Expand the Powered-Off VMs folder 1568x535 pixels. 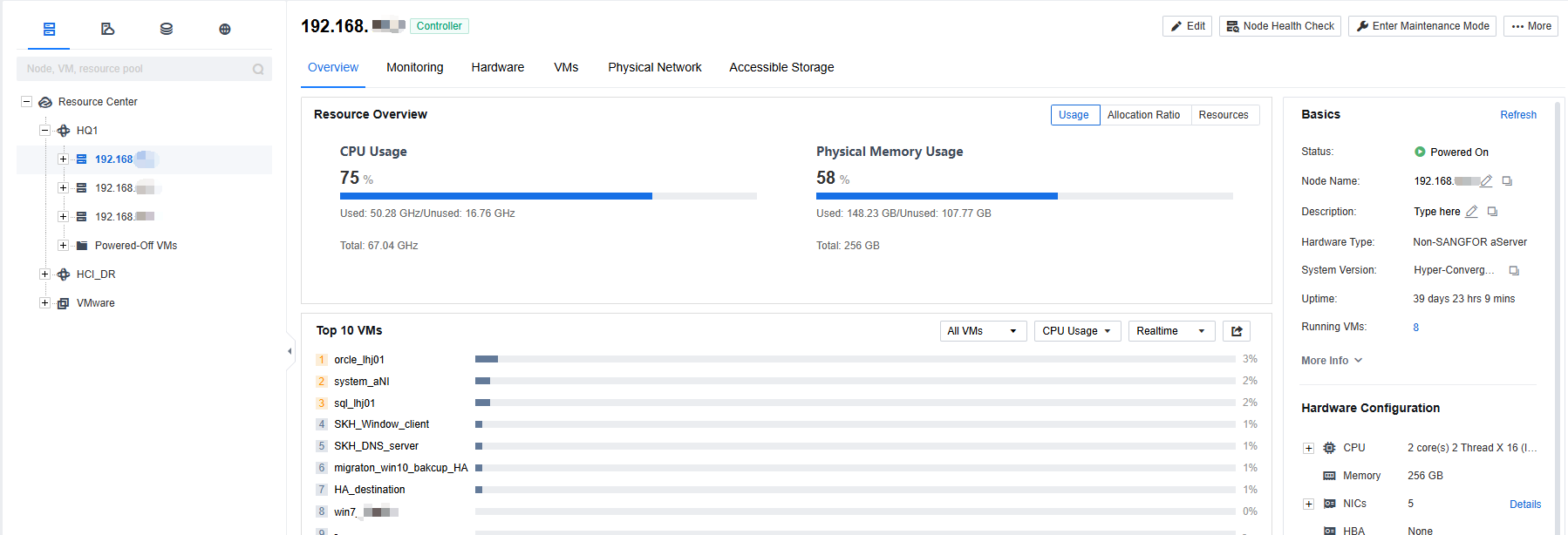tap(63, 246)
